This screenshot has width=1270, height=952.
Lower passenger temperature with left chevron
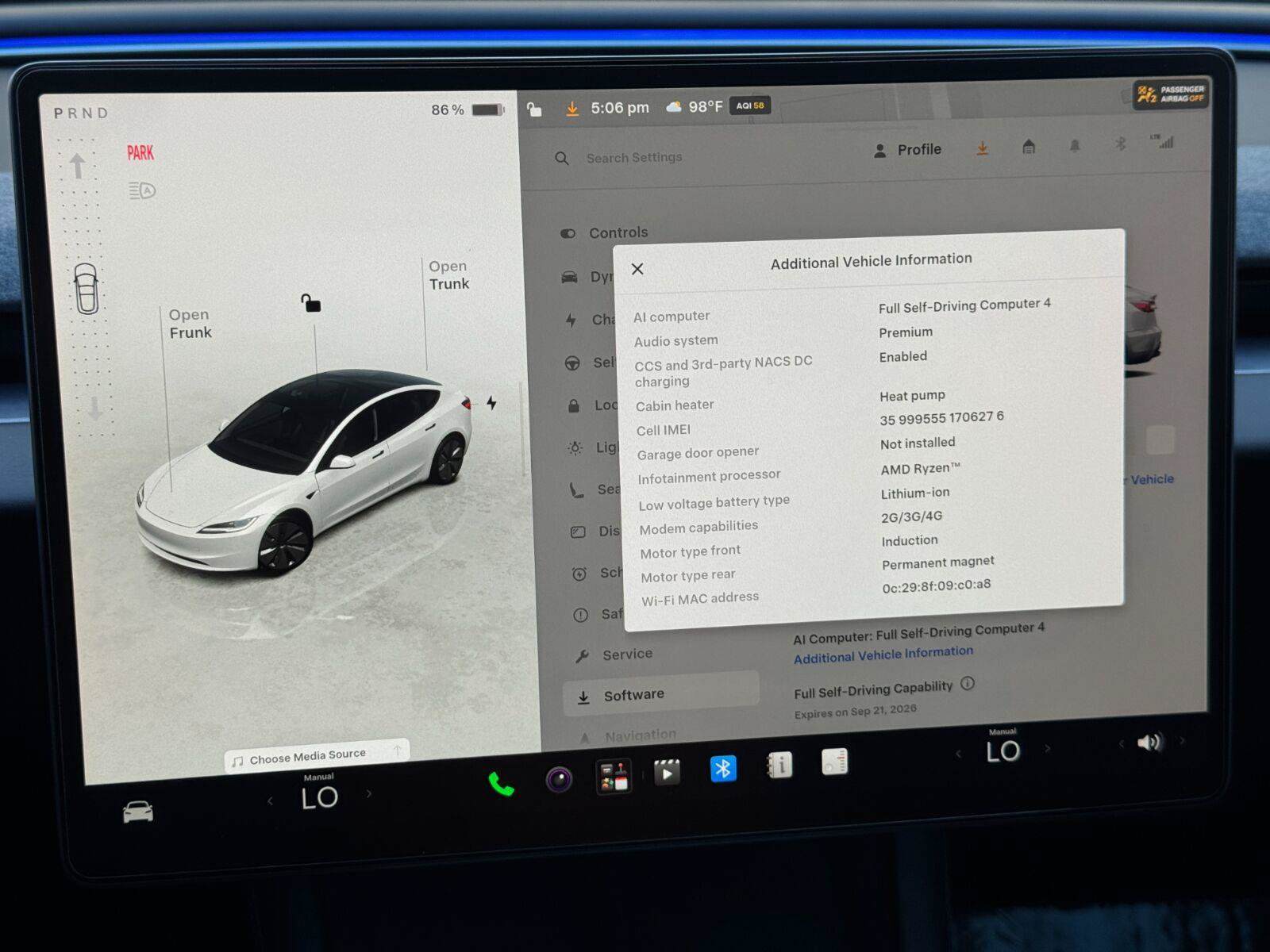958,753
